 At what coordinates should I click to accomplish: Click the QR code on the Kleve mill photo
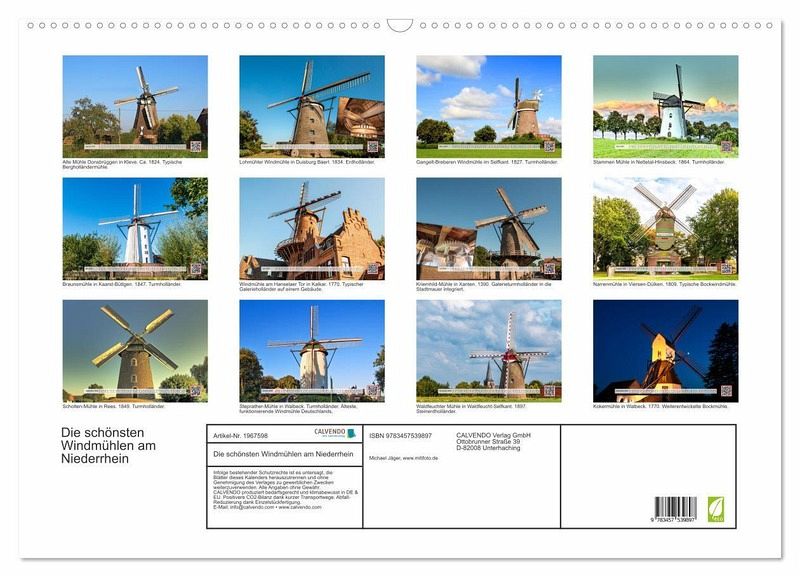pyautogui.click(x=196, y=146)
